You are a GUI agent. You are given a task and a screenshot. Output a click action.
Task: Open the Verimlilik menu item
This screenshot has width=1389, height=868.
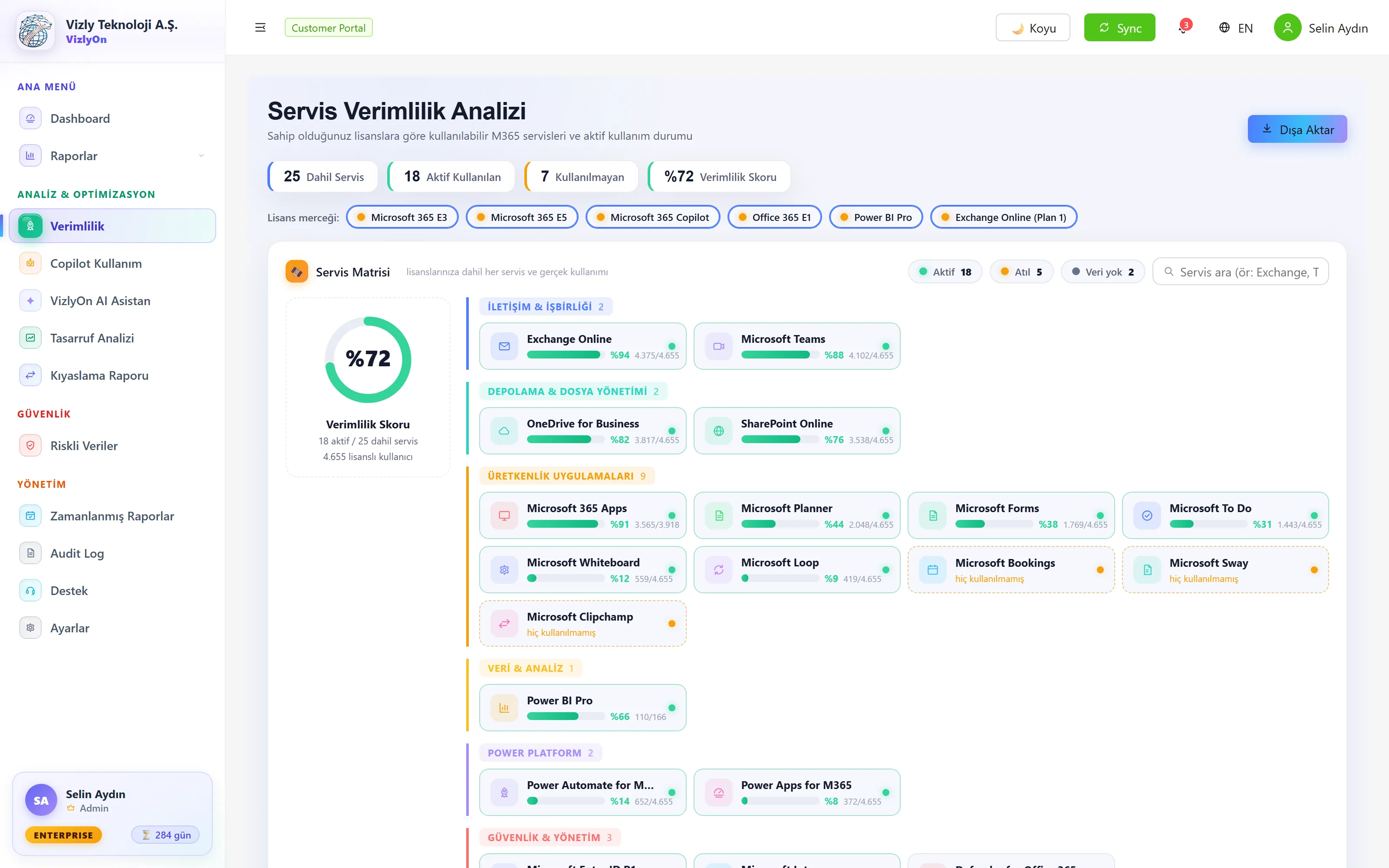tap(112, 226)
